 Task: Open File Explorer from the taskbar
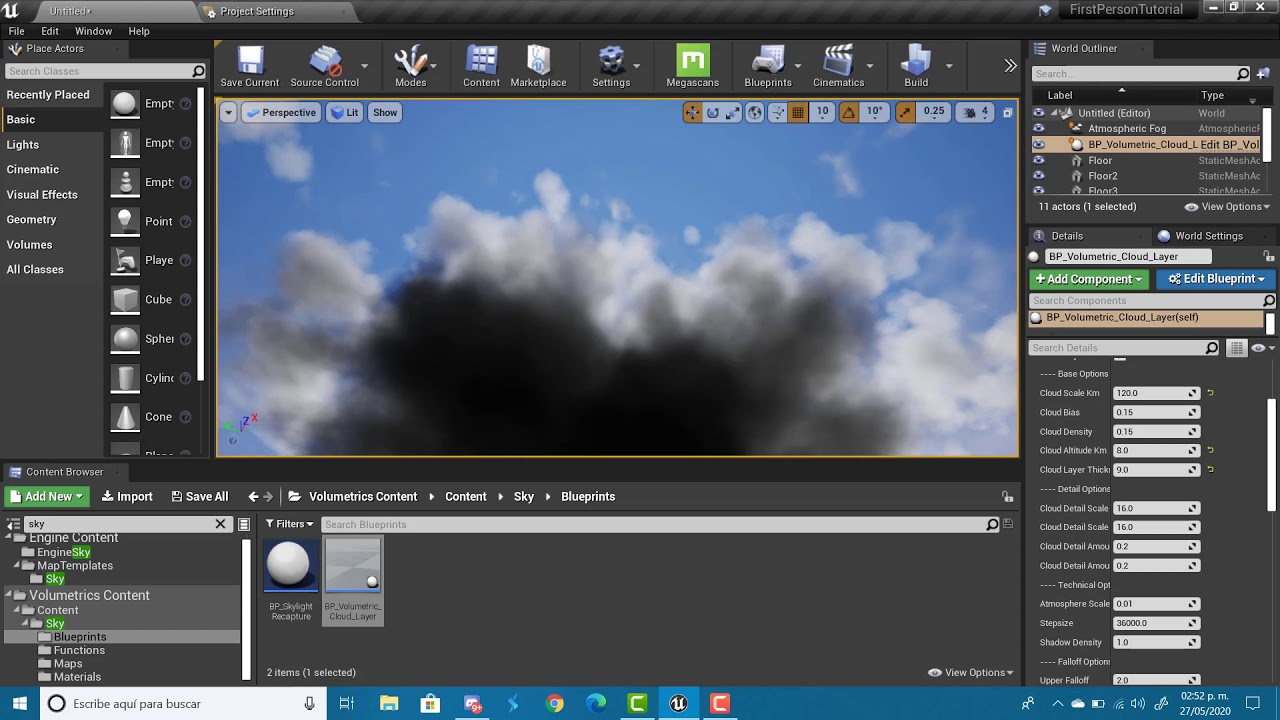(x=389, y=704)
